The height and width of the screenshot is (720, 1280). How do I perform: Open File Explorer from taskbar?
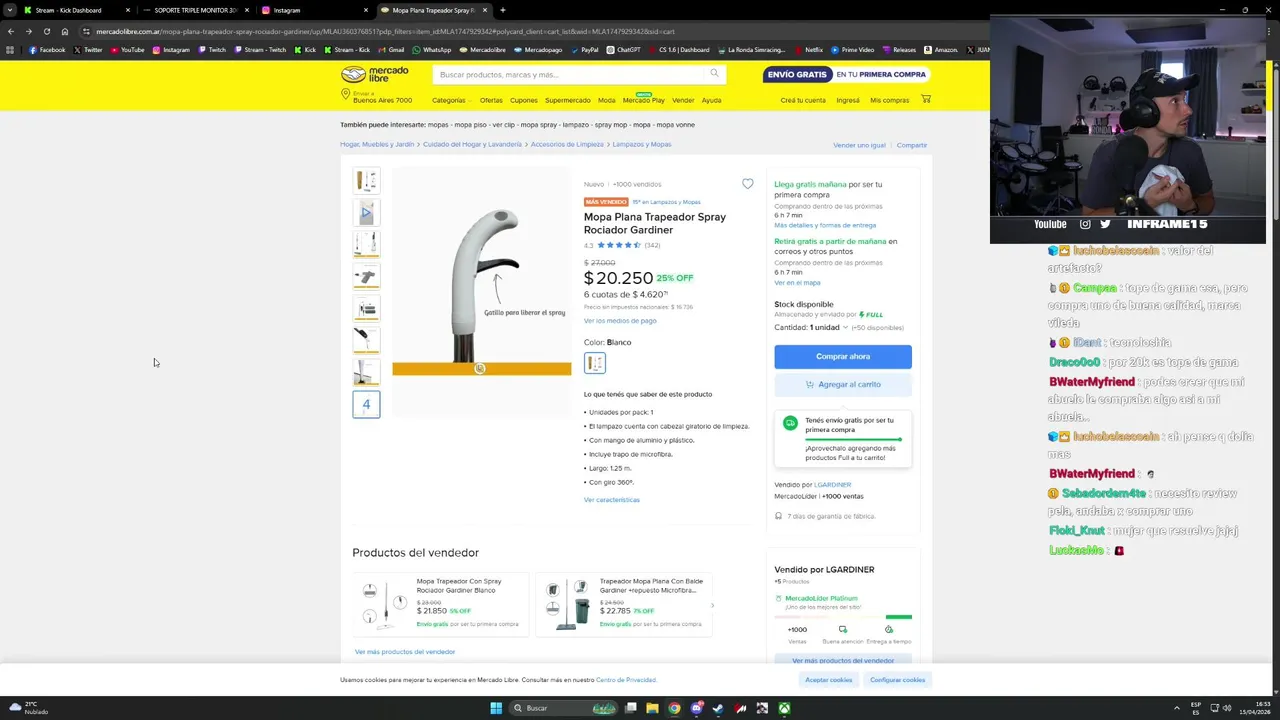pyautogui.click(x=652, y=708)
